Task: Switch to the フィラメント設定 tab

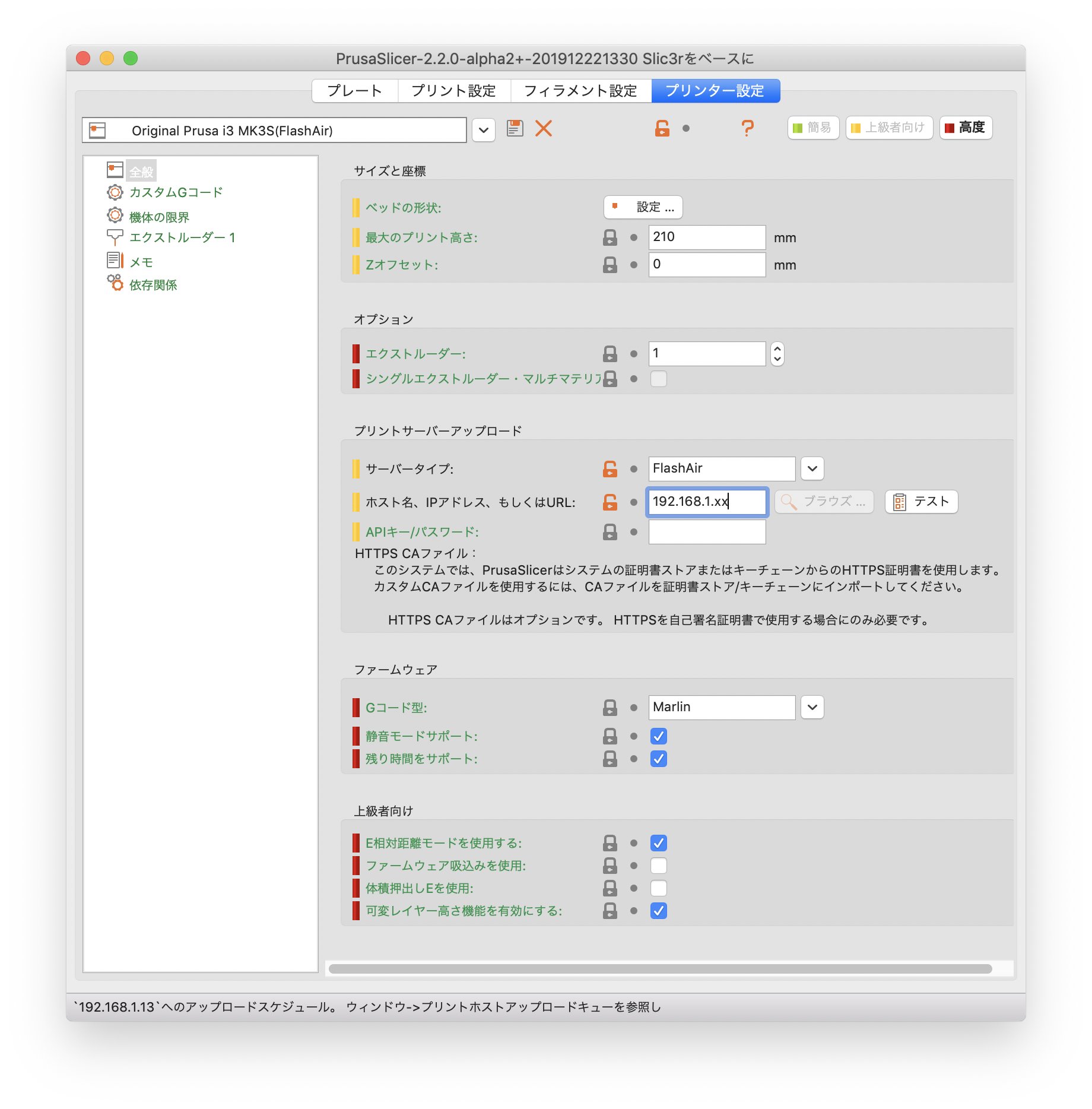Action: tap(580, 91)
